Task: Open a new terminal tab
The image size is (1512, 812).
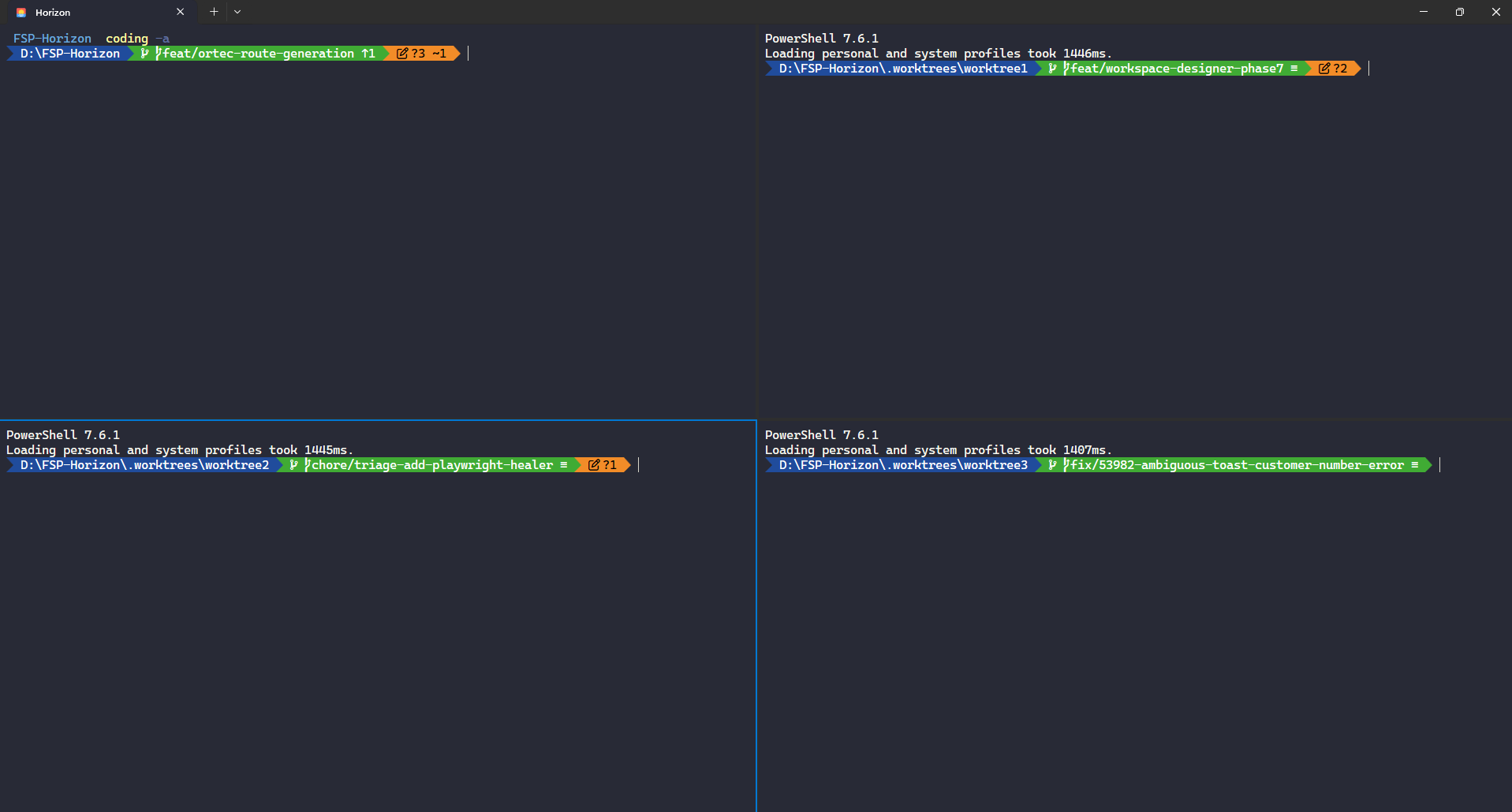Action: point(214,12)
